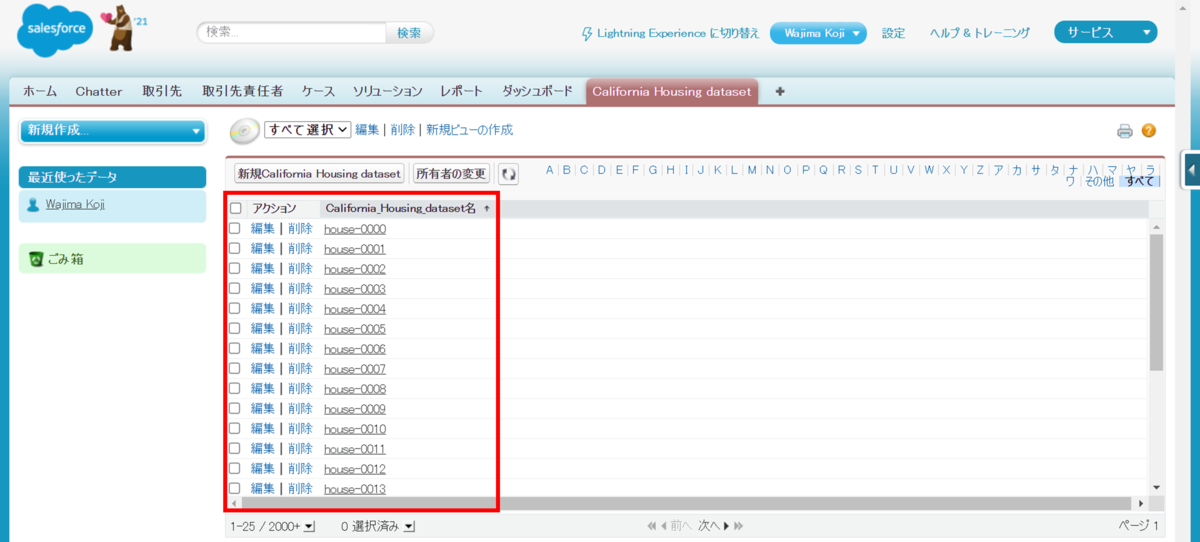This screenshot has width=1200, height=542.
Task: Click the ごみ箱 link in sidebar
Action: (65, 259)
